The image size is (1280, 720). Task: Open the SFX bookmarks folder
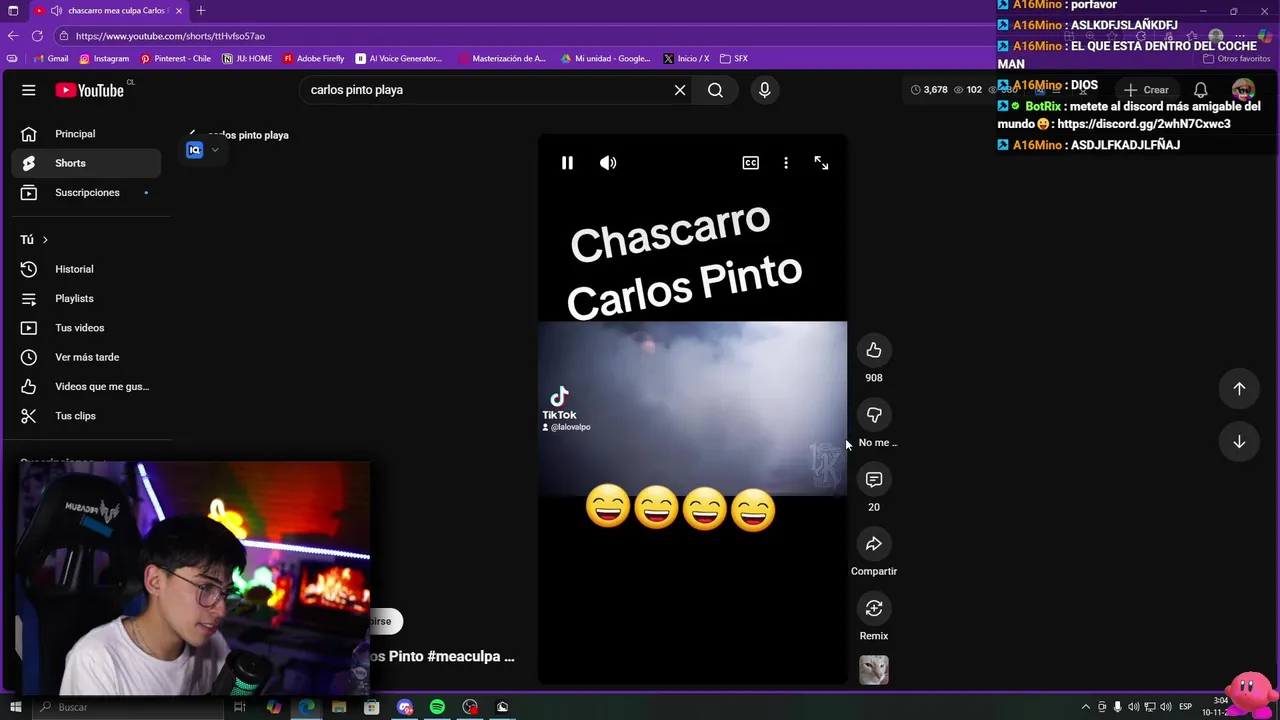pyautogui.click(x=734, y=59)
